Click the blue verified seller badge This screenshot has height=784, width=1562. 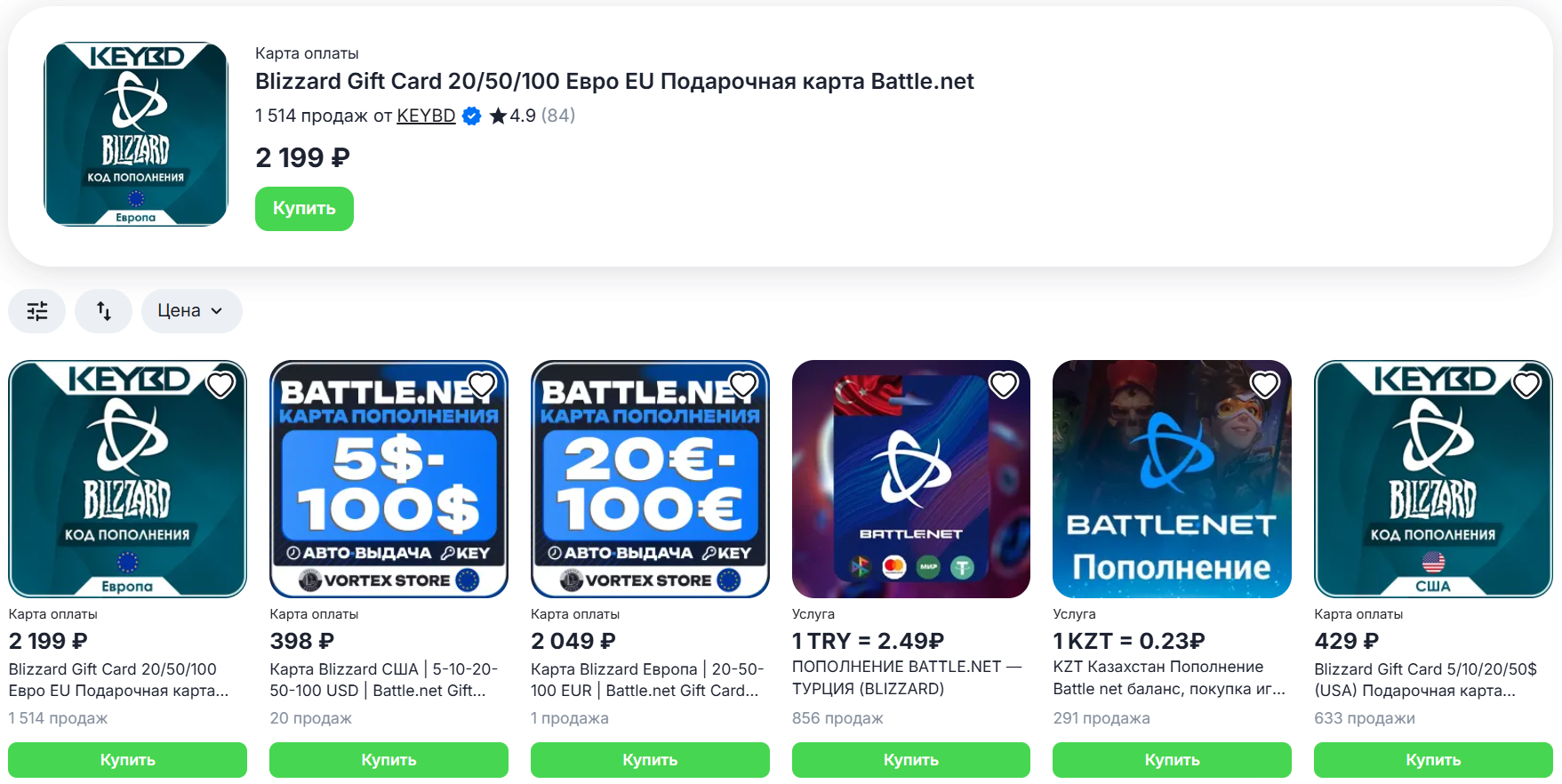pyautogui.click(x=472, y=116)
